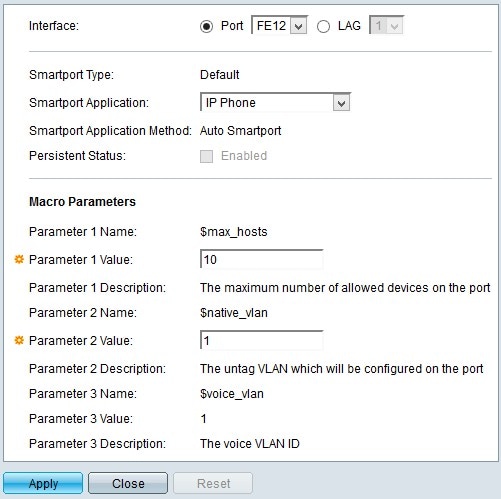Image resolution: width=501 pixels, height=499 pixels.
Task: Click the Close button
Action: coord(128,483)
